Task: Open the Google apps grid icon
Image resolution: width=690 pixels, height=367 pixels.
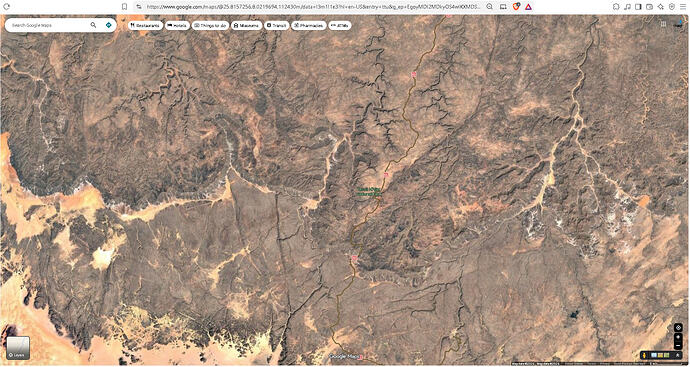Action: tap(663, 24)
